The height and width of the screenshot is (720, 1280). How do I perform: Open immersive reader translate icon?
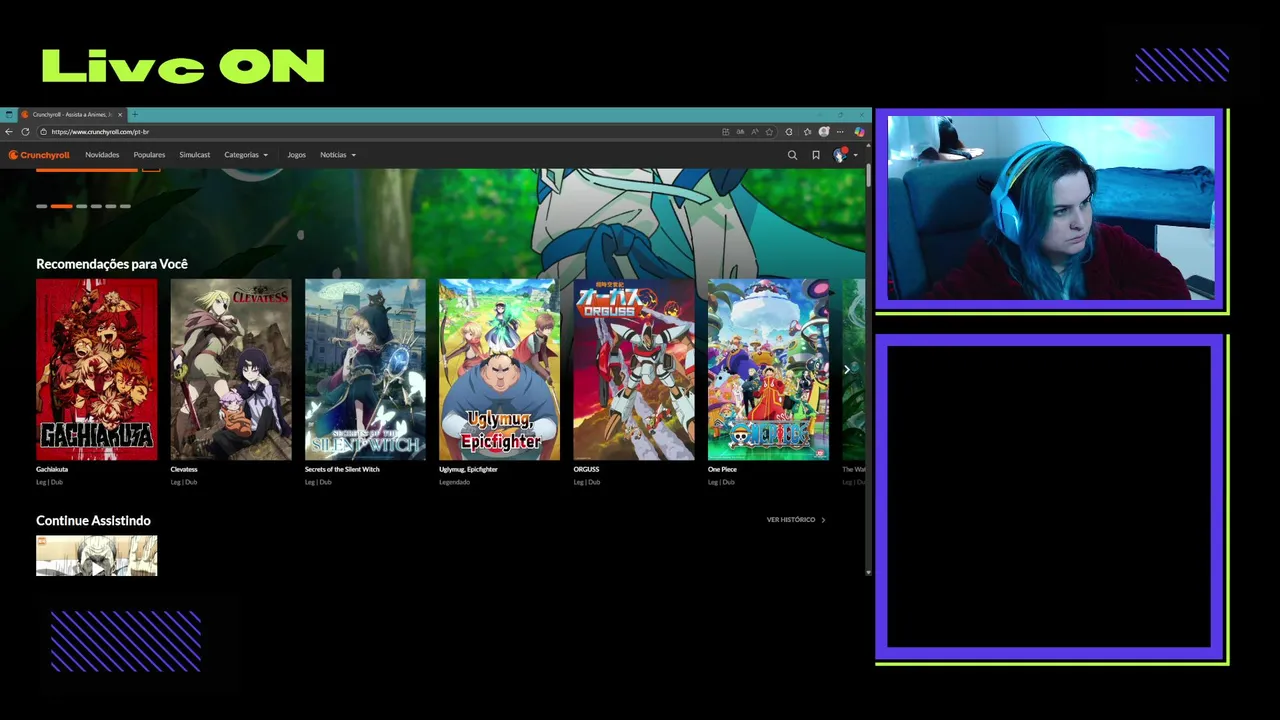740,132
